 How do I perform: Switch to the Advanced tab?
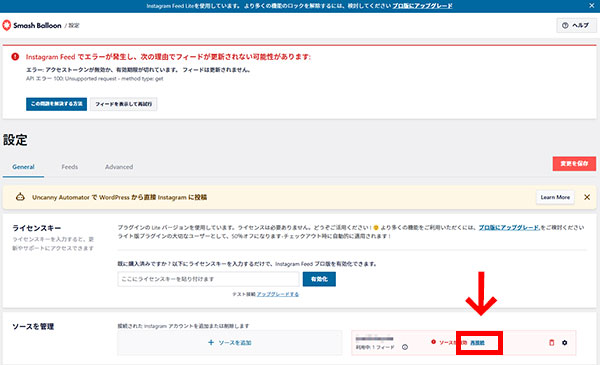point(119,167)
